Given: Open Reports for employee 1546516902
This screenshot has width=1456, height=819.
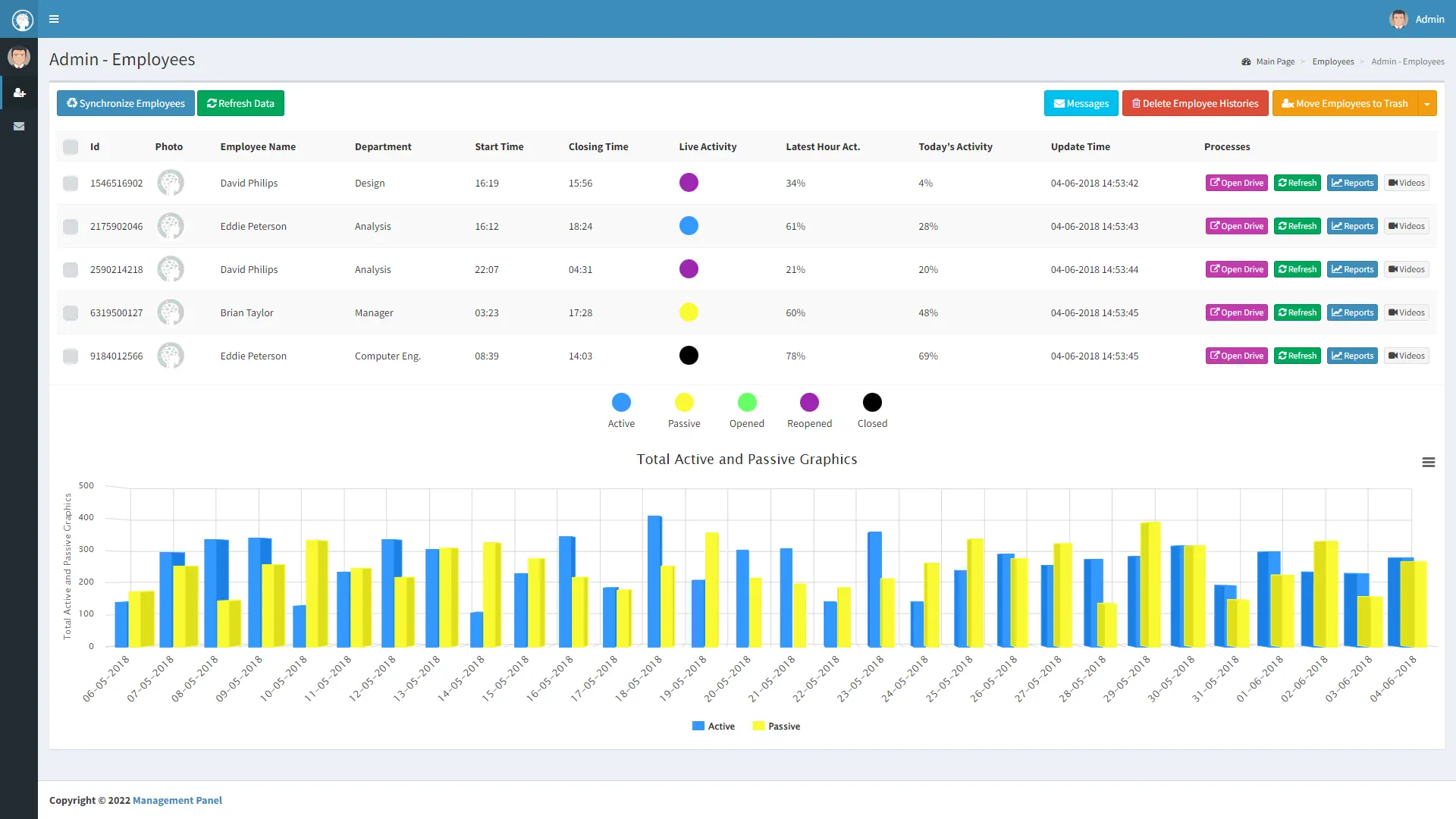Looking at the screenshot, I should (1352, 183).
